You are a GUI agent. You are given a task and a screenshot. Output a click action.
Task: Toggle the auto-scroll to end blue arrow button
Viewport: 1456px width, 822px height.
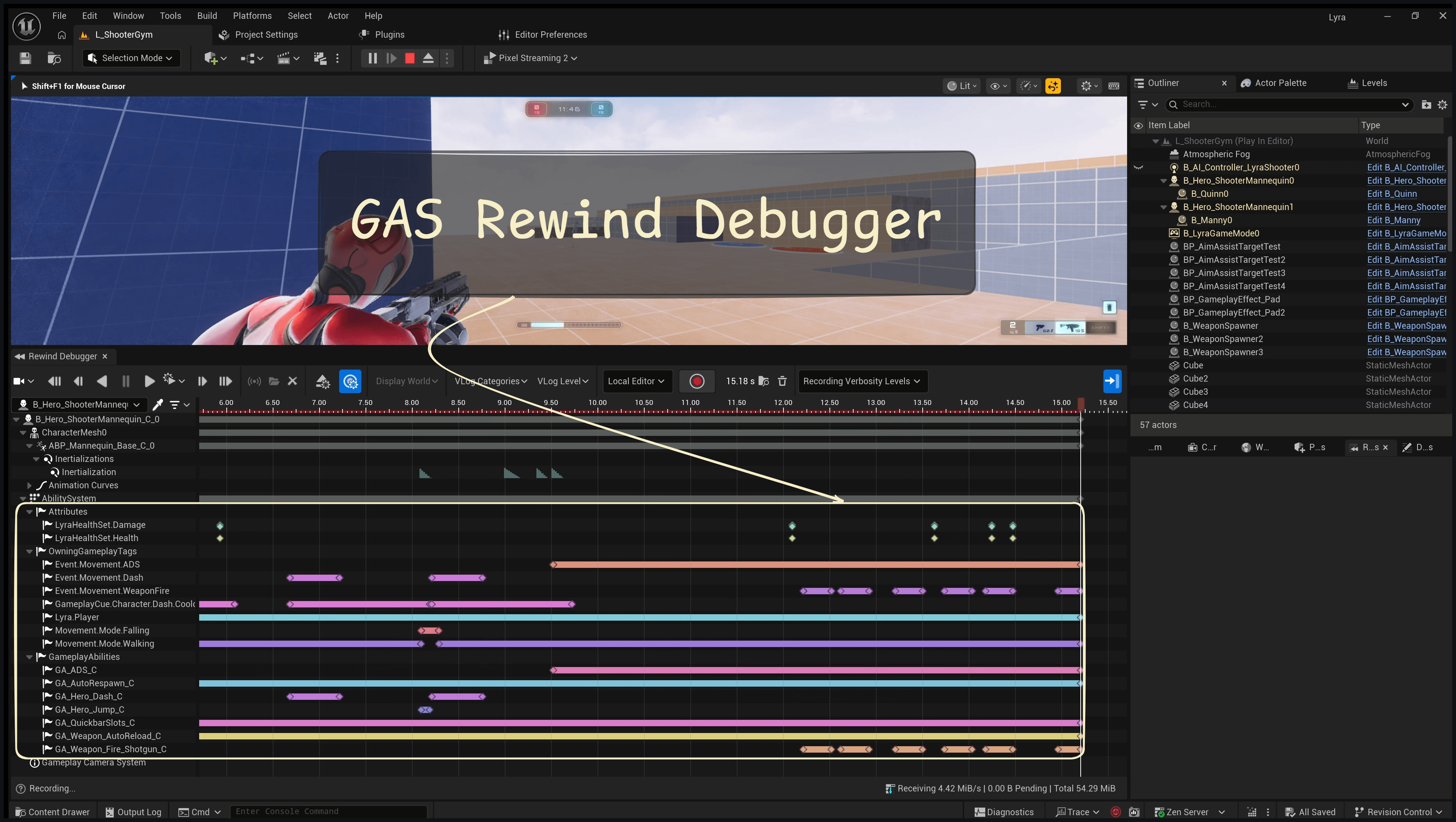click(x=1112, y=381)
